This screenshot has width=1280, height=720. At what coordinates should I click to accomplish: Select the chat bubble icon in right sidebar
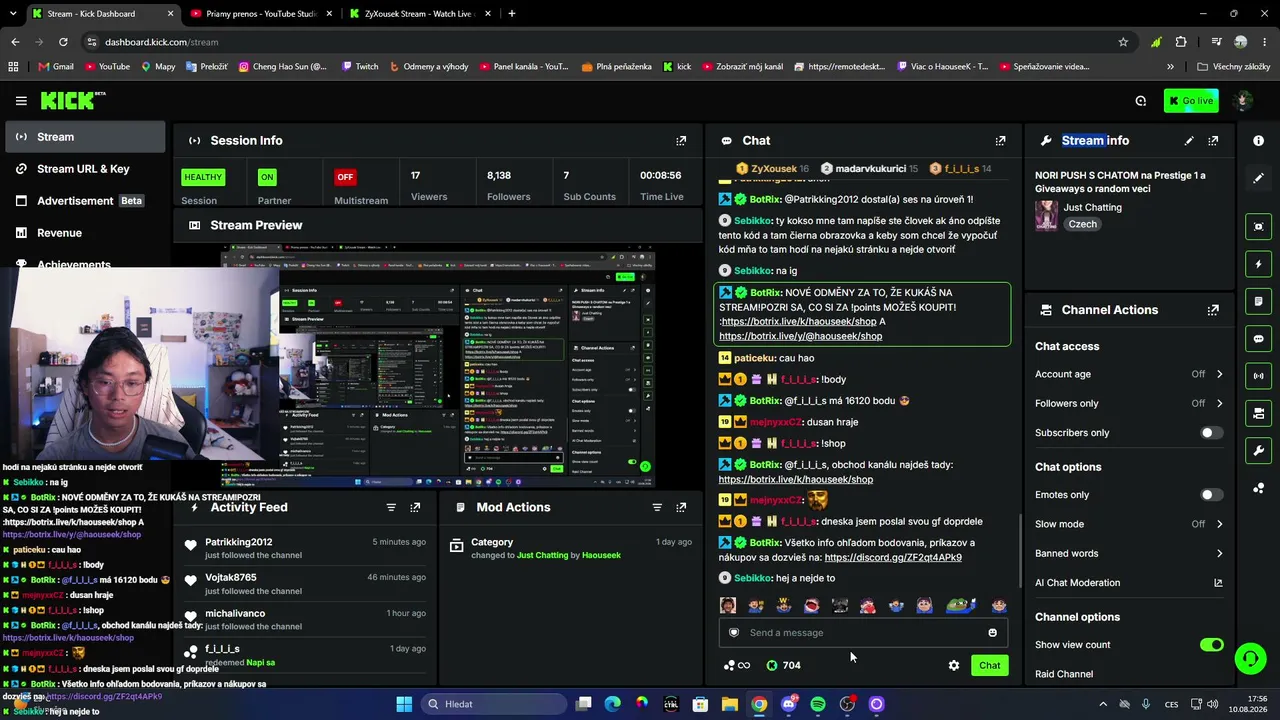(1258, 339)
